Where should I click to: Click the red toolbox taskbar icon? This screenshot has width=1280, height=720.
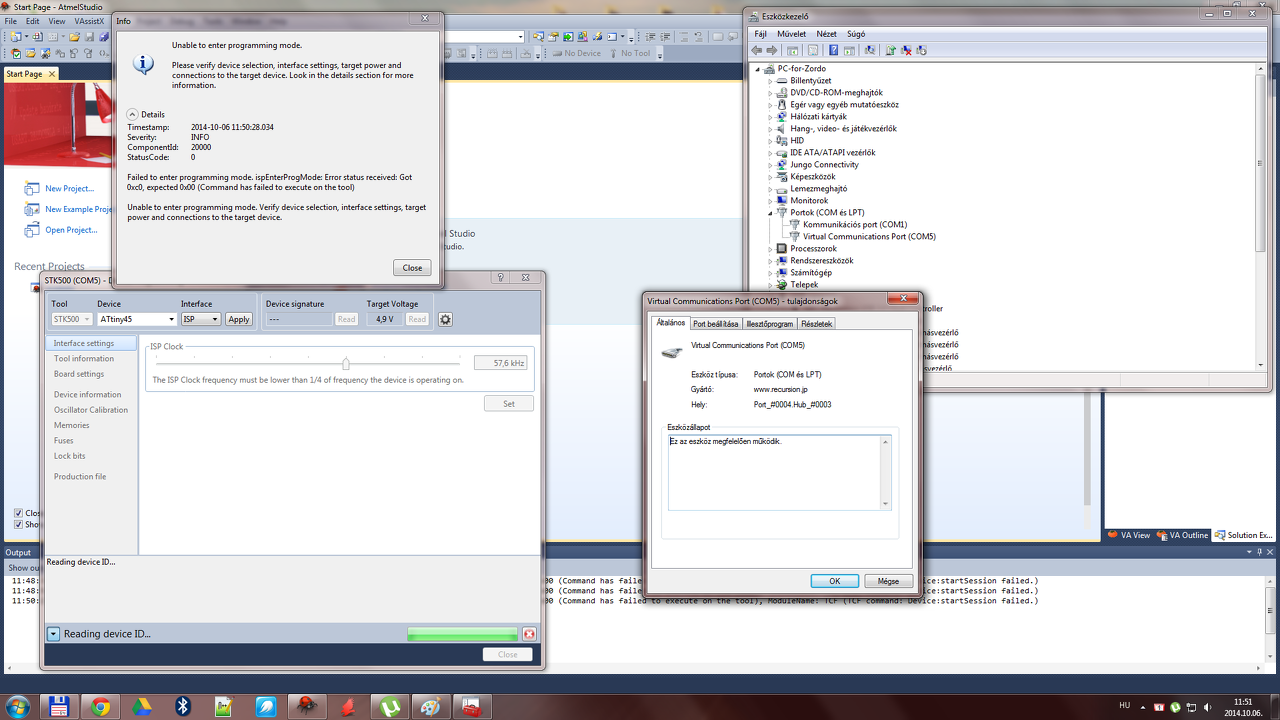[x=471, y=706]
